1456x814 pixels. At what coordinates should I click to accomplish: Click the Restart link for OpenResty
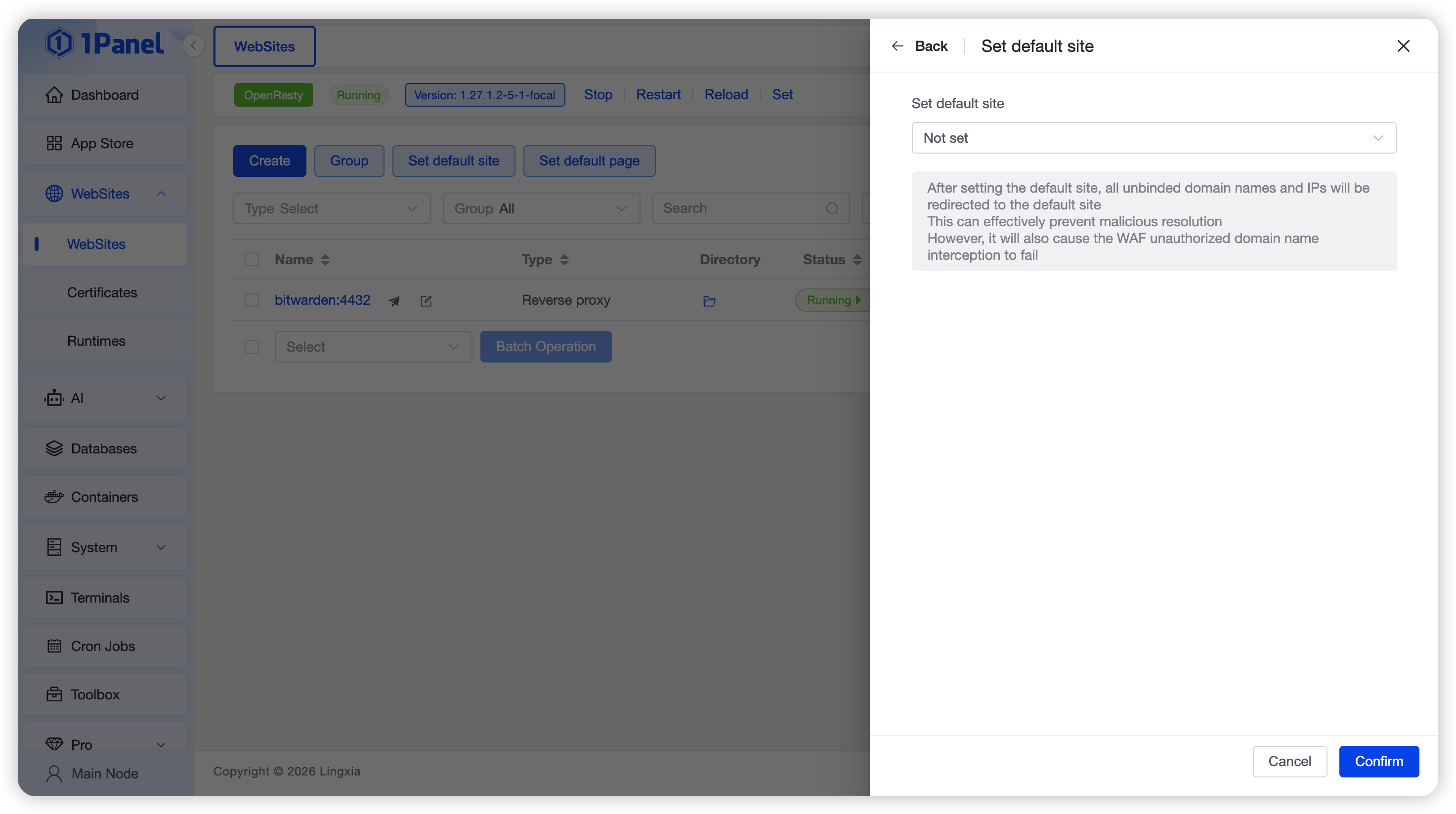(658, 95)
